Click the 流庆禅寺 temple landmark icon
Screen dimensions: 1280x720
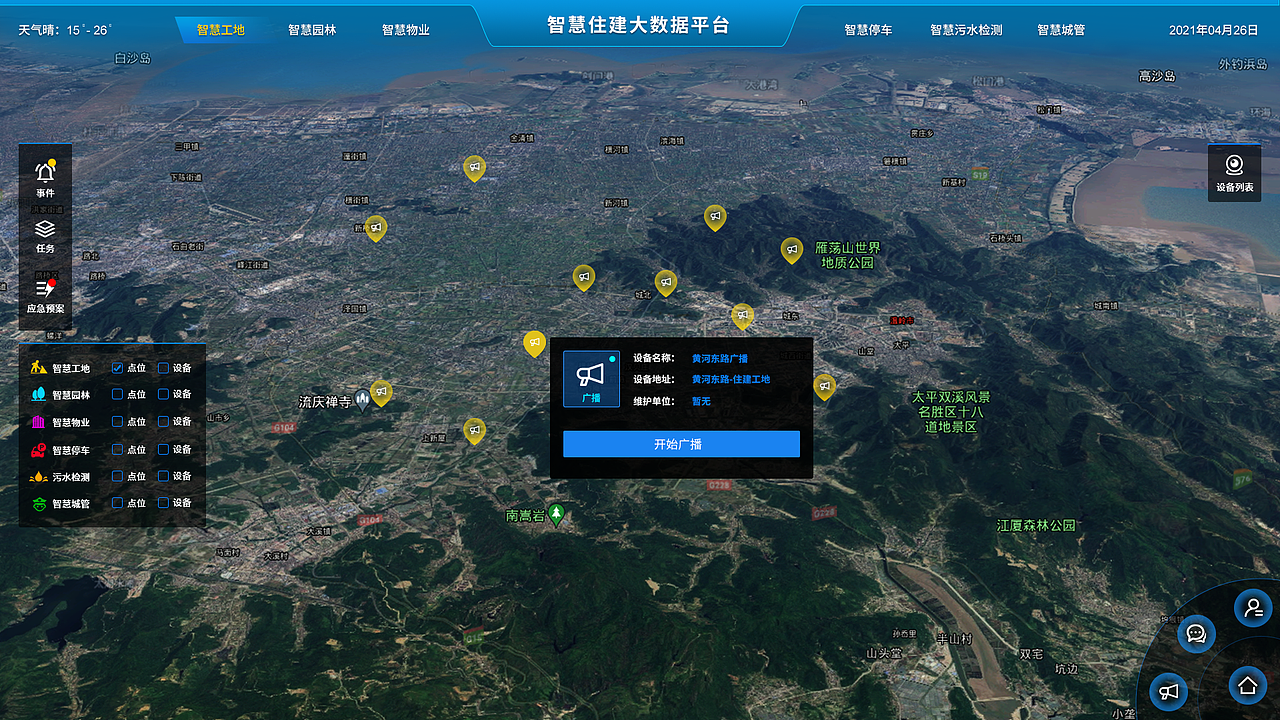(363, 401)
